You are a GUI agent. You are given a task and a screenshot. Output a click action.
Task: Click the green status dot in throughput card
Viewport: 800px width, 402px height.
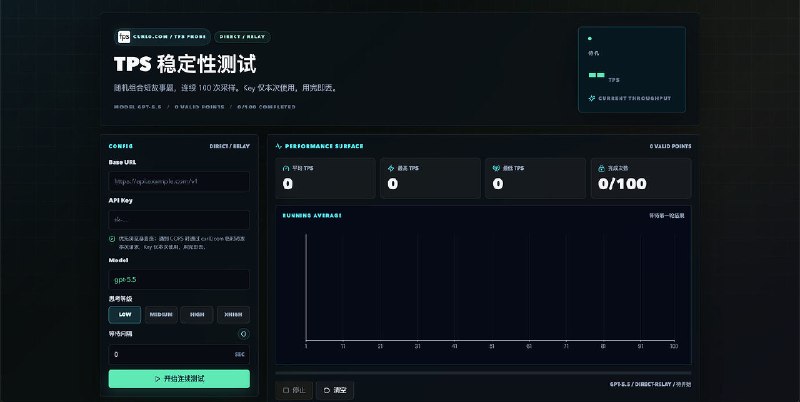[x=590, y=38]
